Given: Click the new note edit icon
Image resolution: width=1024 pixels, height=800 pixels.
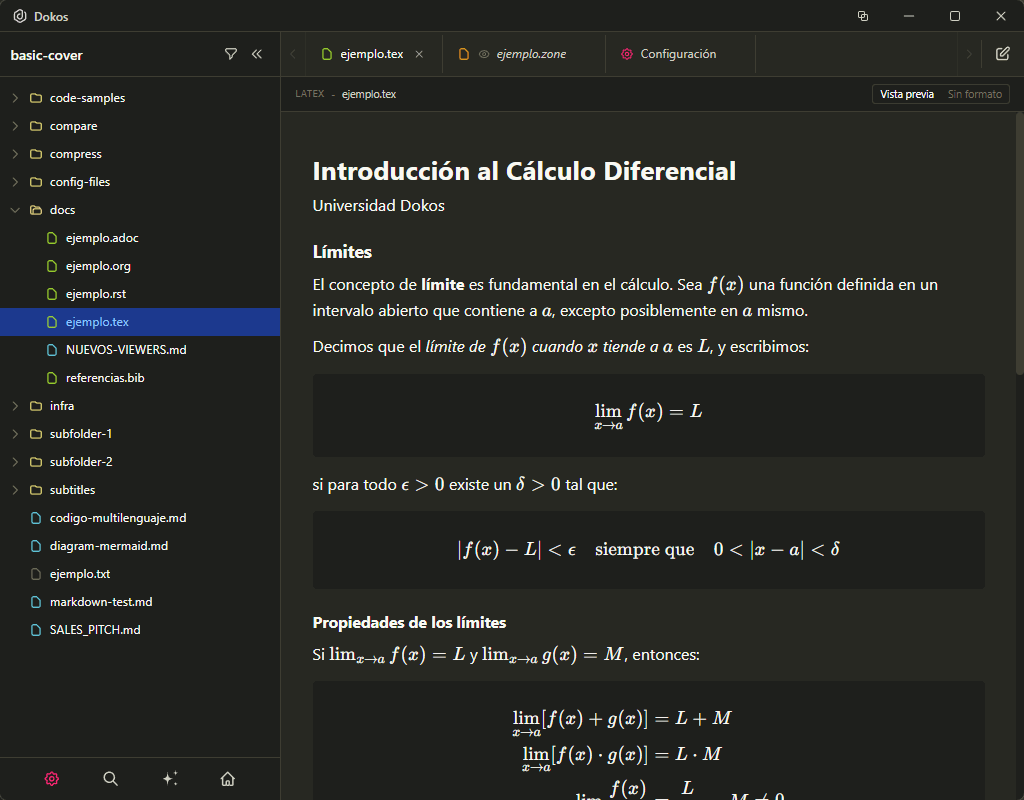Looking at the screenshot, I should pyautogui.click(x=1002, y=54).
